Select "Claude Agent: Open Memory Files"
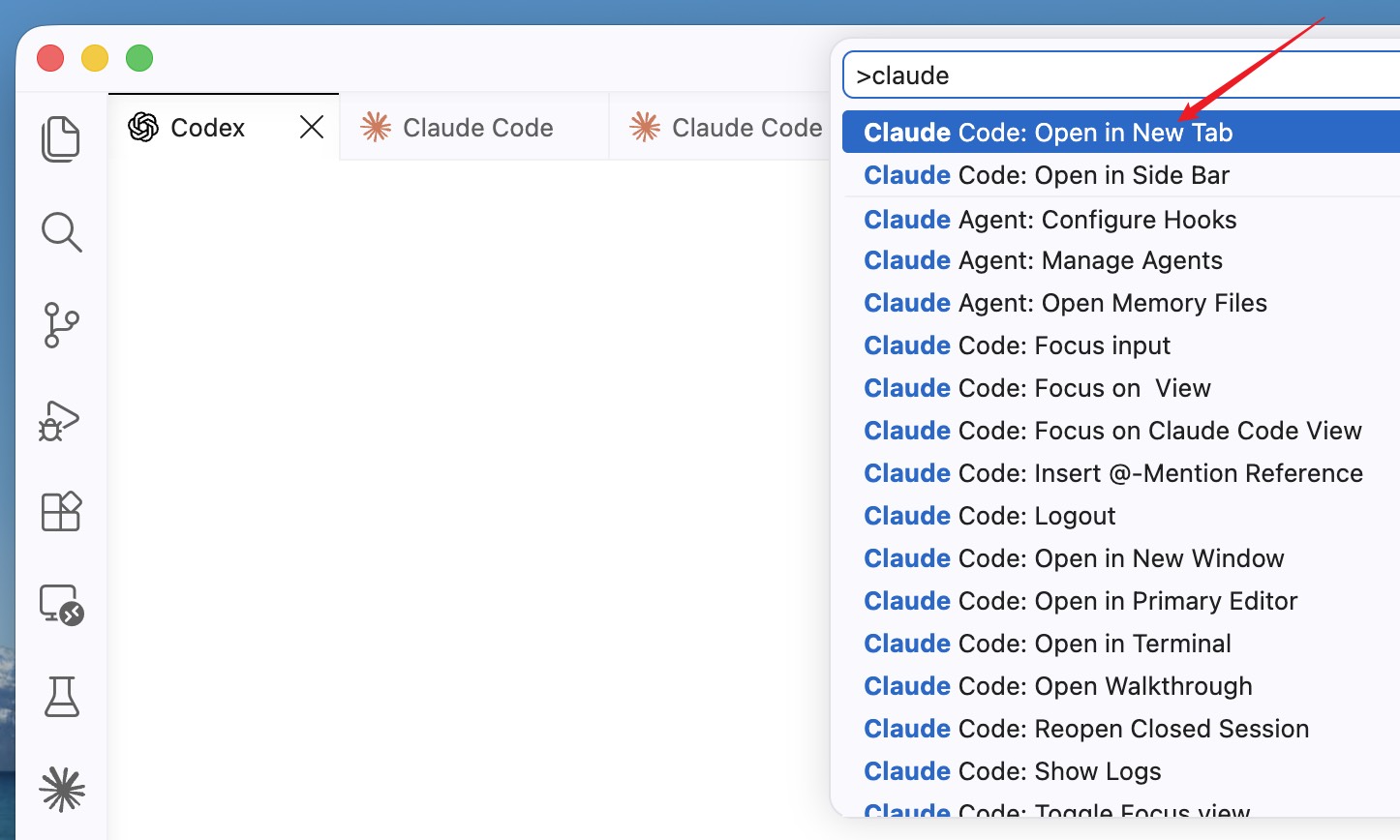 coord(1121,303)
